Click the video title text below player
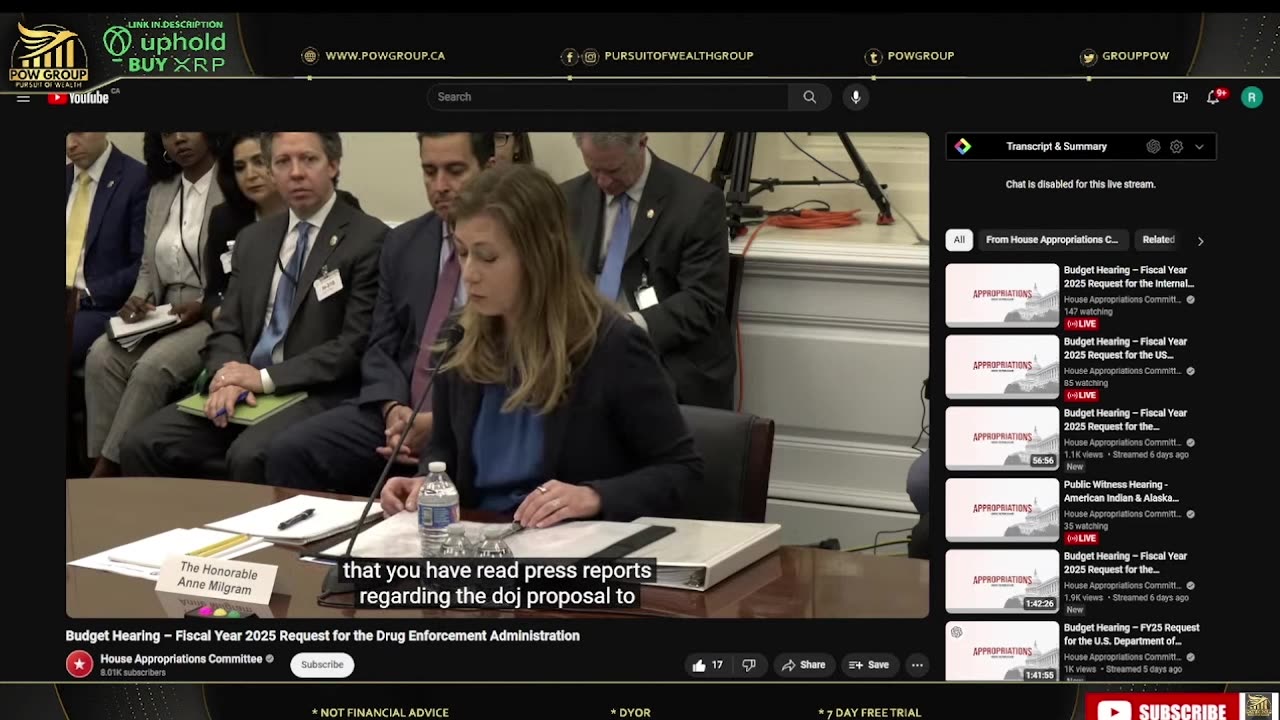 coord(323,636)
